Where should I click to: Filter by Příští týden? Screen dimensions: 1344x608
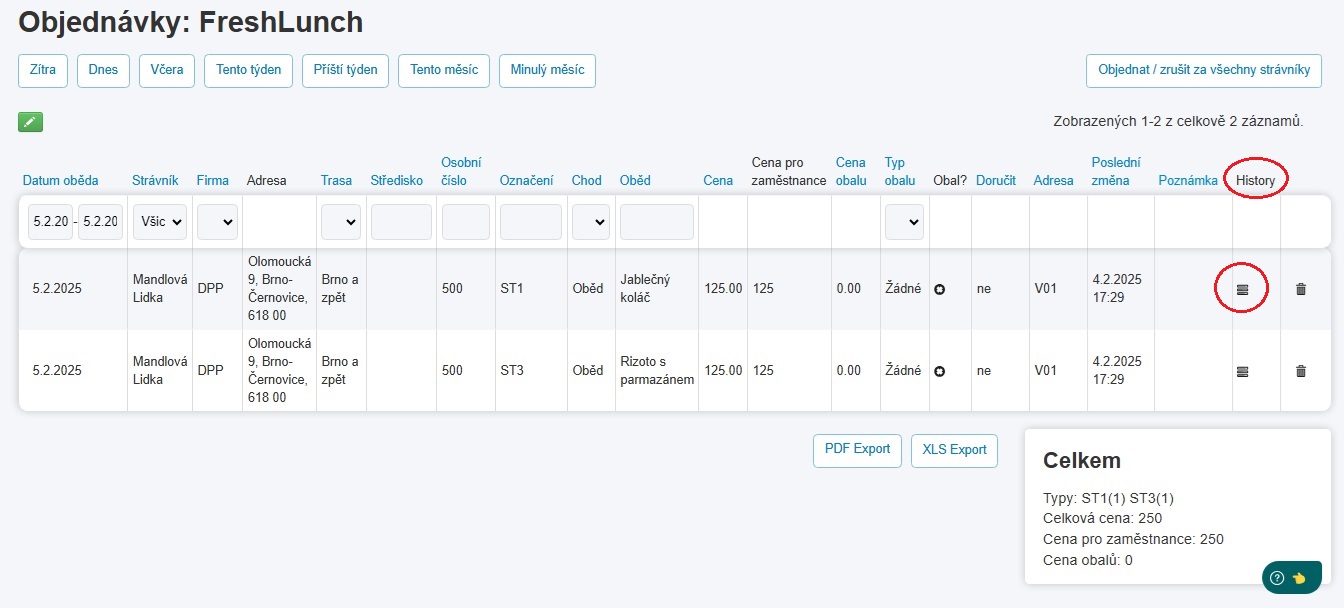[x=345, y=70]
